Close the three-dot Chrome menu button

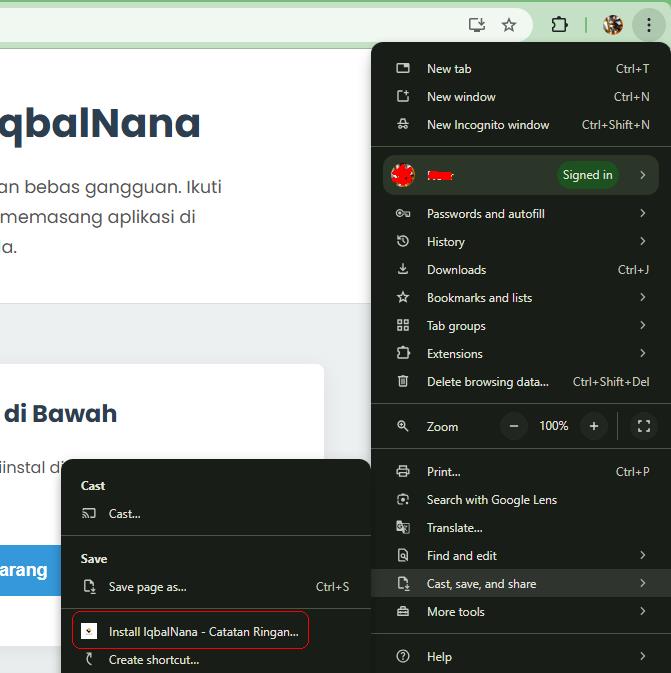(x=649, y=25)
